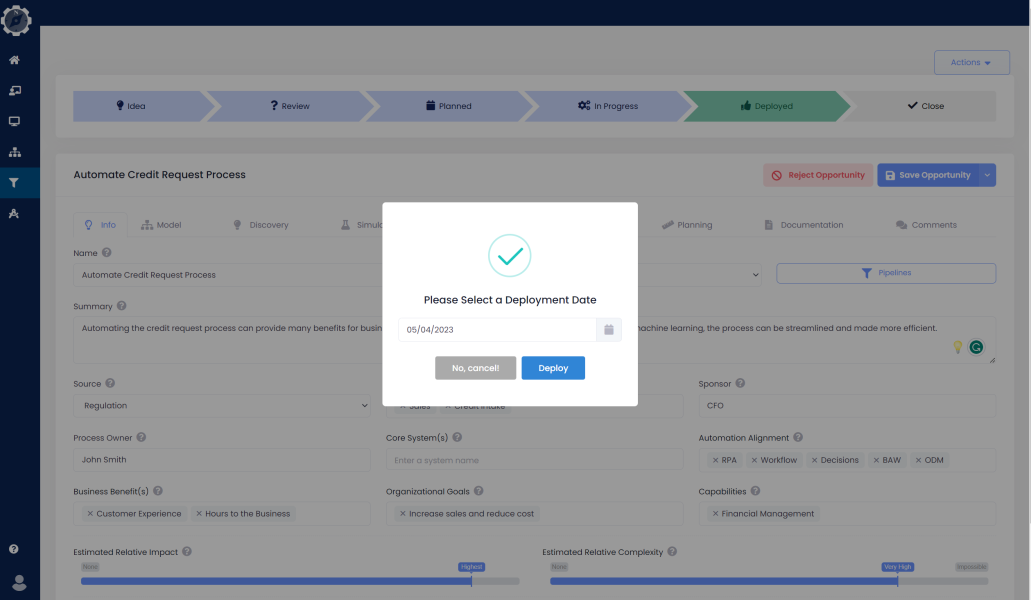Click the Grammarly icon in the Summary field

click(978, 347)
